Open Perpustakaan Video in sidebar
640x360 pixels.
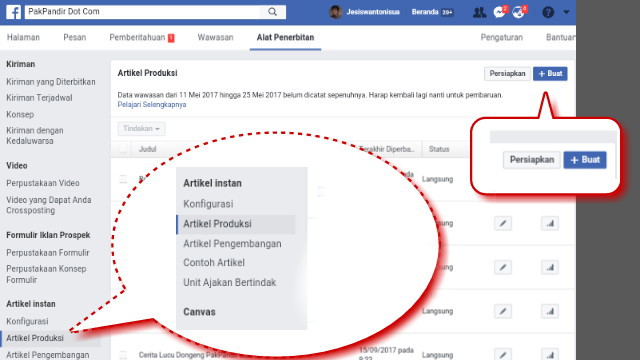pyautogui.click(x=43, y=183)
